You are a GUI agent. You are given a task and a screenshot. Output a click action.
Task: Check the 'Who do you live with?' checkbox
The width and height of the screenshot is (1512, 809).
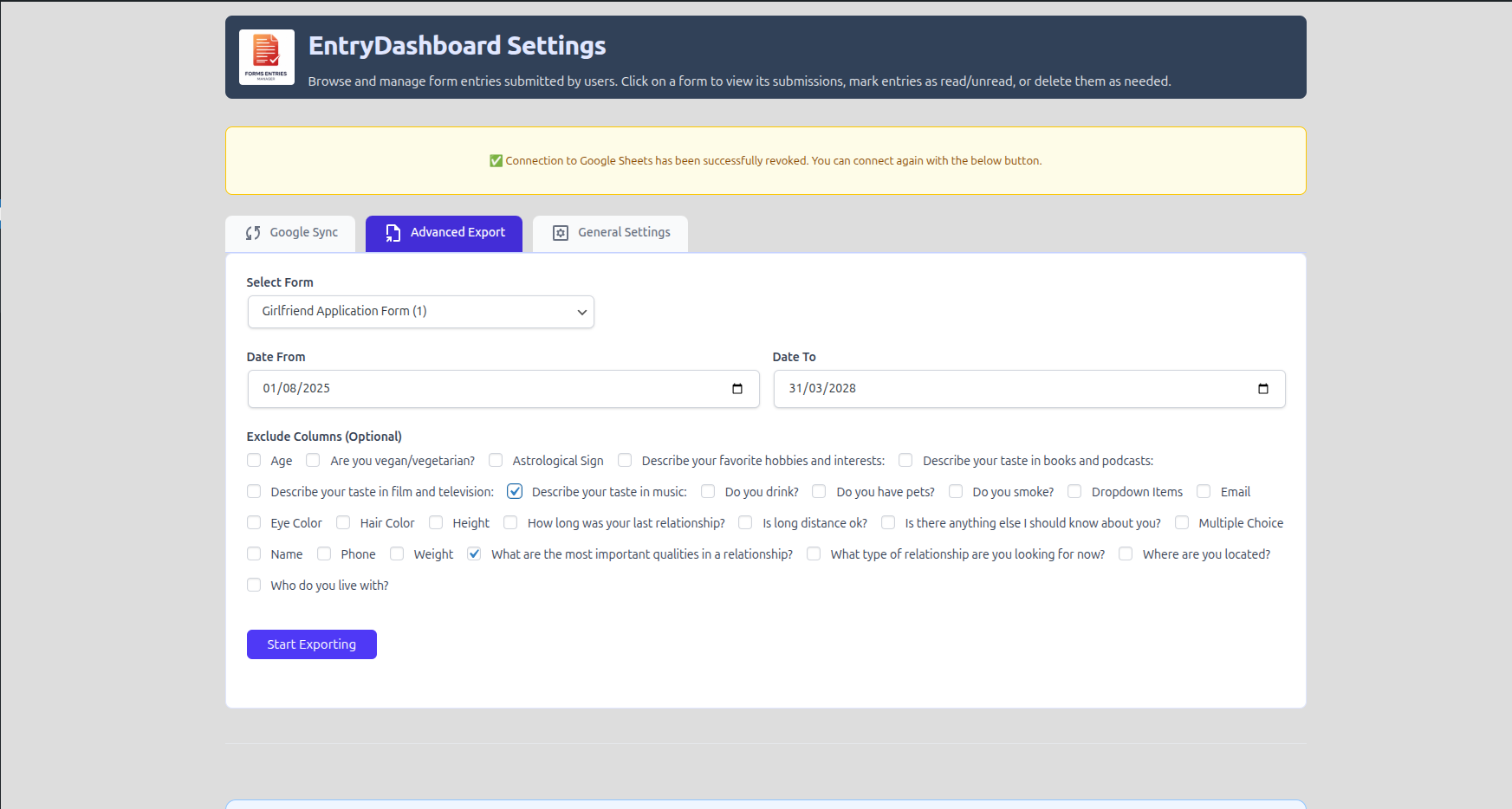[253, 585]
